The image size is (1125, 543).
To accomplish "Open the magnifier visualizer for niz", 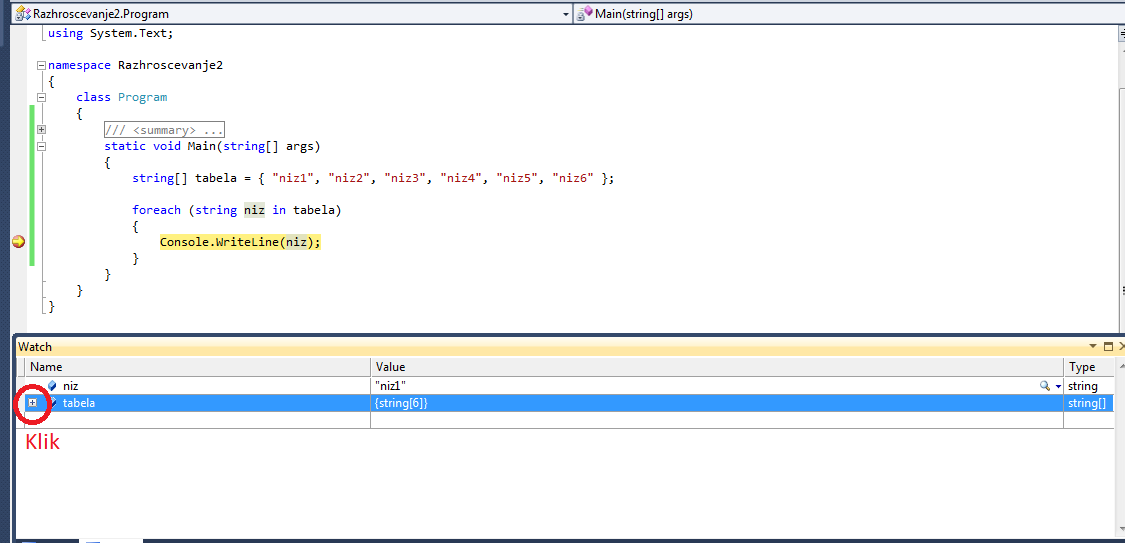I will 1045,386.
